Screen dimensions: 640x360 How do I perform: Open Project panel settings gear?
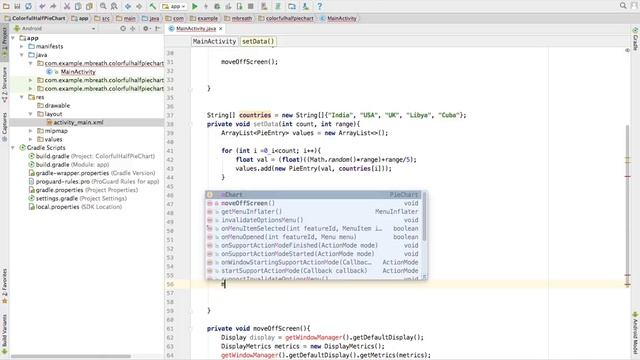tap(146, 29)
